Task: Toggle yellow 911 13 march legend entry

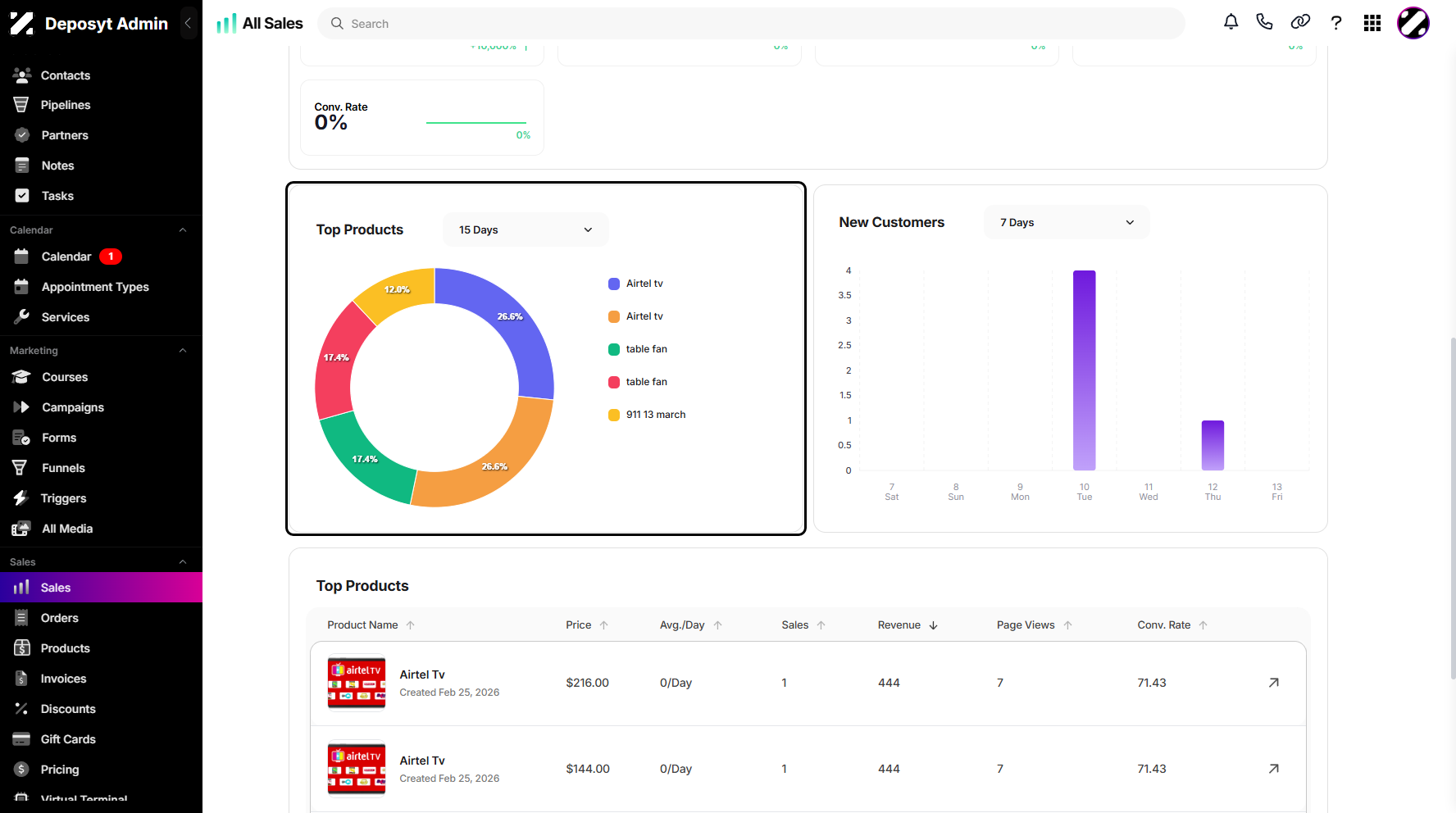Action: click(647, 415)
